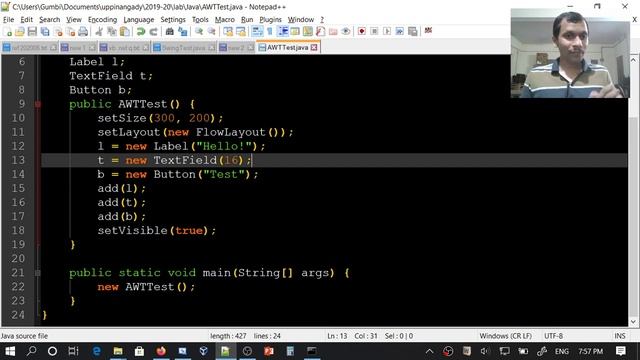The image size is (640, 360).
Task: Toggle the indent guide toolbar button
Action: click(282, 31)
